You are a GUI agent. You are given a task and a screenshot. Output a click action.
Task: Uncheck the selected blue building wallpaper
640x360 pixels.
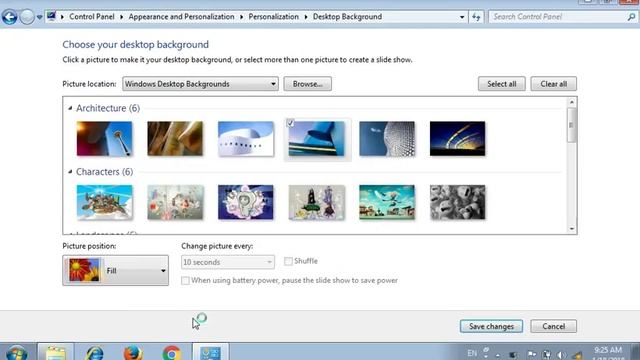290,123
